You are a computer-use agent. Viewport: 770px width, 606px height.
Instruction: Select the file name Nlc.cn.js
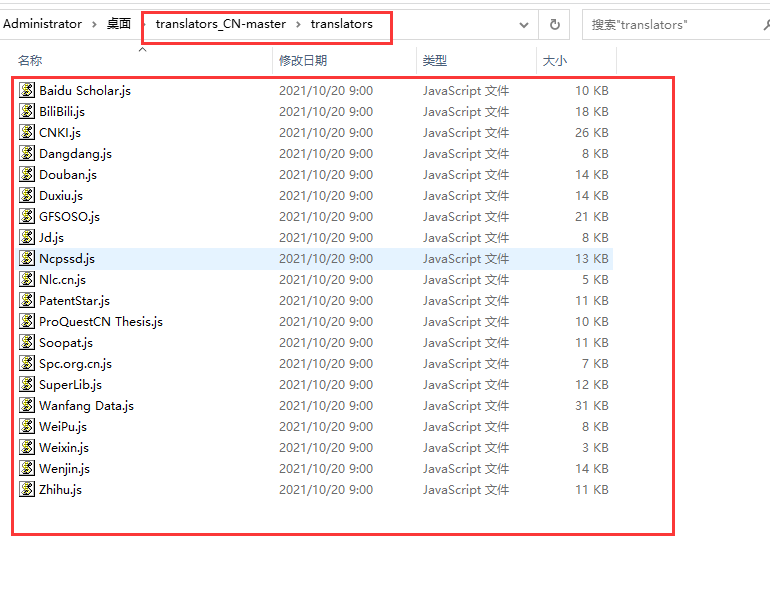coord(62,279)
